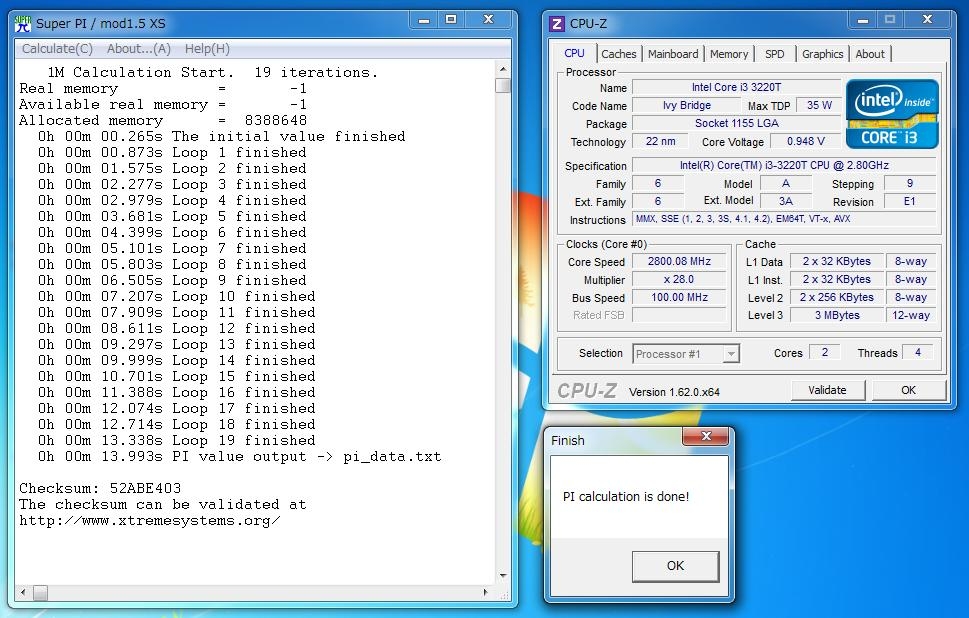Click the Technology value '22 nm'
The width and height of the screenshot is (969, 618).
[x=660, y=142]
